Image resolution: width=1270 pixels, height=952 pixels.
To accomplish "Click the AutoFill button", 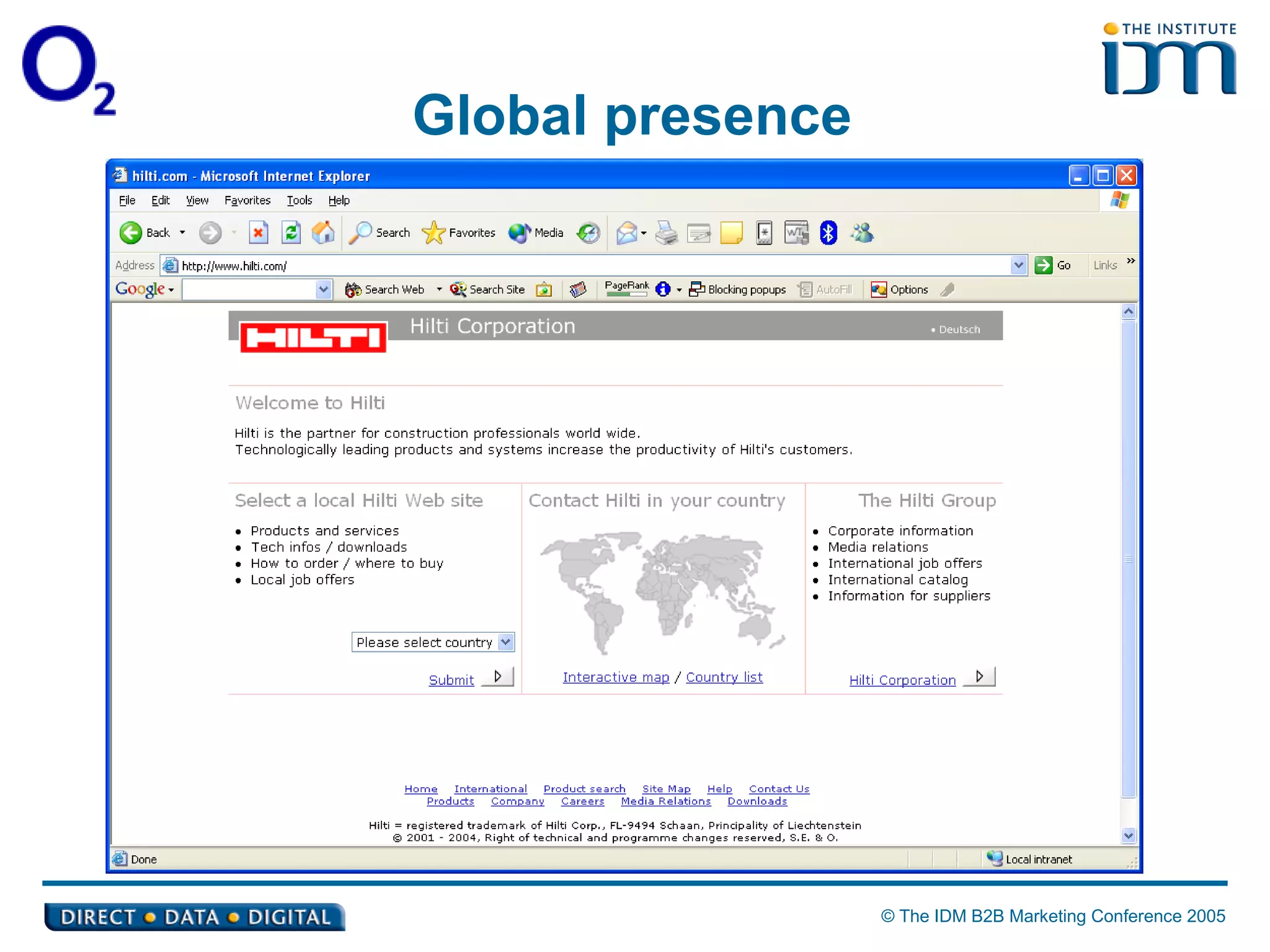I will (x=825, y=289).
